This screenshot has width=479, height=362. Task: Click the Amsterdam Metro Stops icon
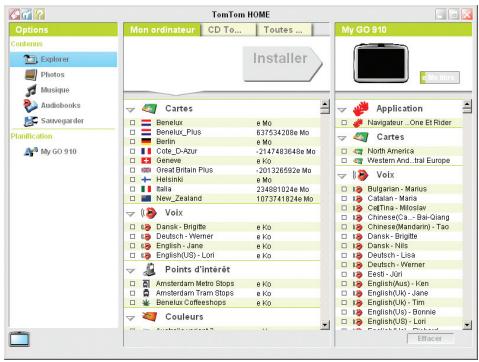coord(146,284)
